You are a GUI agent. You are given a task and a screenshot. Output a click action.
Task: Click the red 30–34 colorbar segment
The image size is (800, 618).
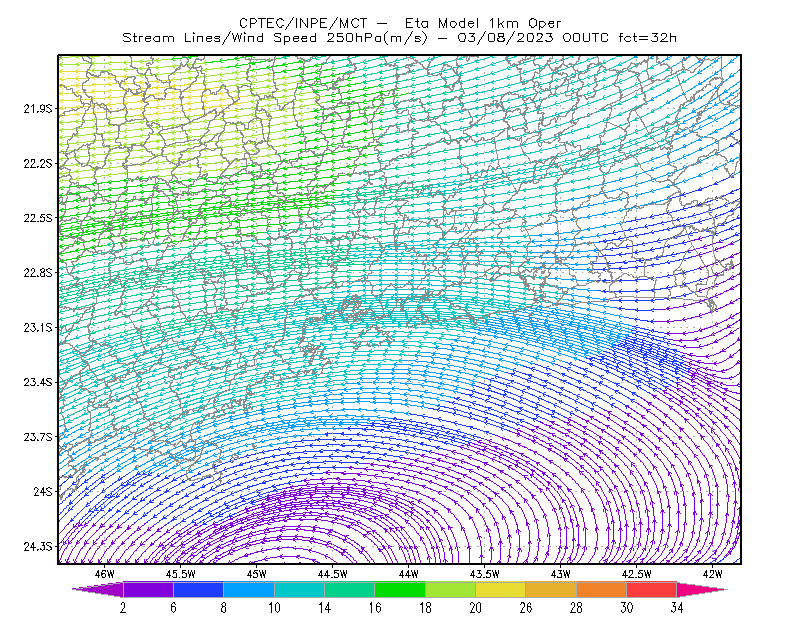coord(652,589)
